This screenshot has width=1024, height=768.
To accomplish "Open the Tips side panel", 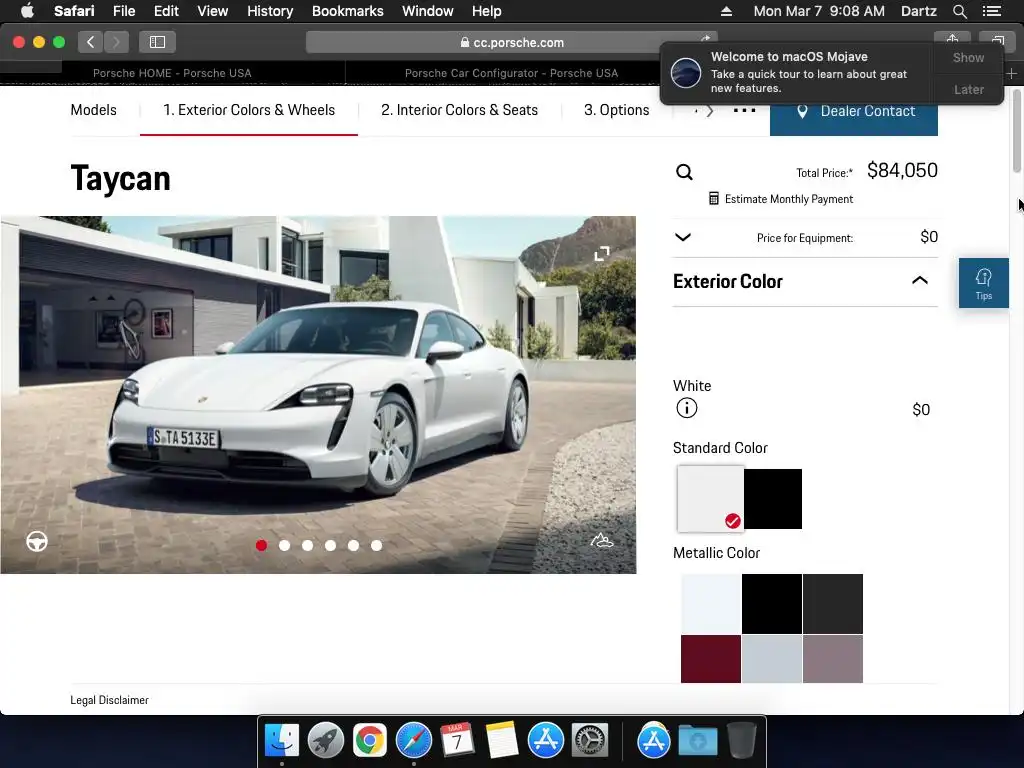I will pos(984,283).
